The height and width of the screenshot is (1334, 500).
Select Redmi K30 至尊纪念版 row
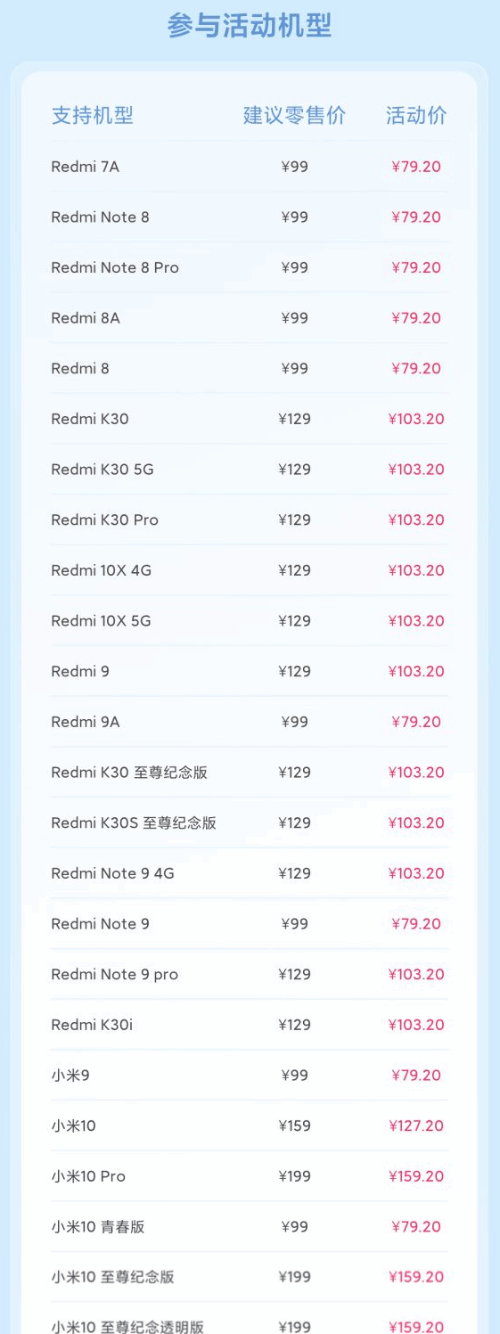click(249, 772)
